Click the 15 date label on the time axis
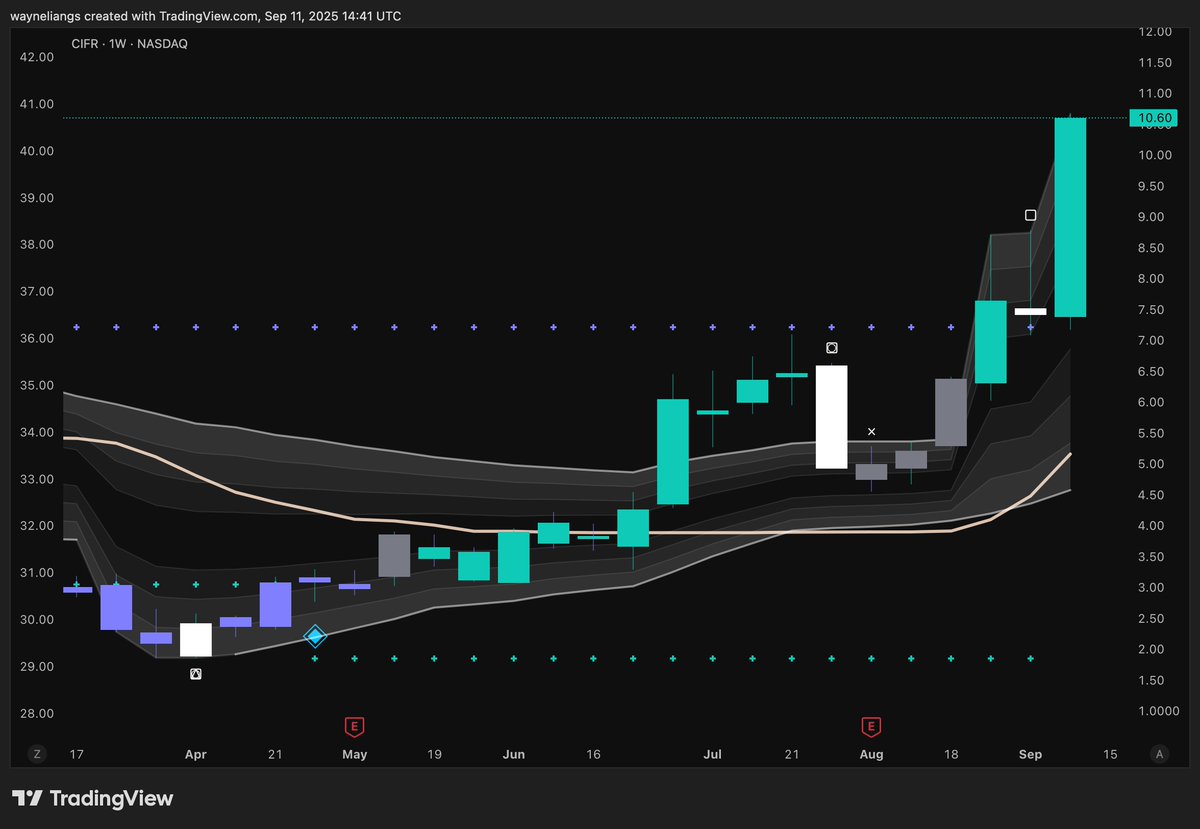The width and height of the screenshot is (1200, 829). pyautogui.click(x=1110, y=754)
